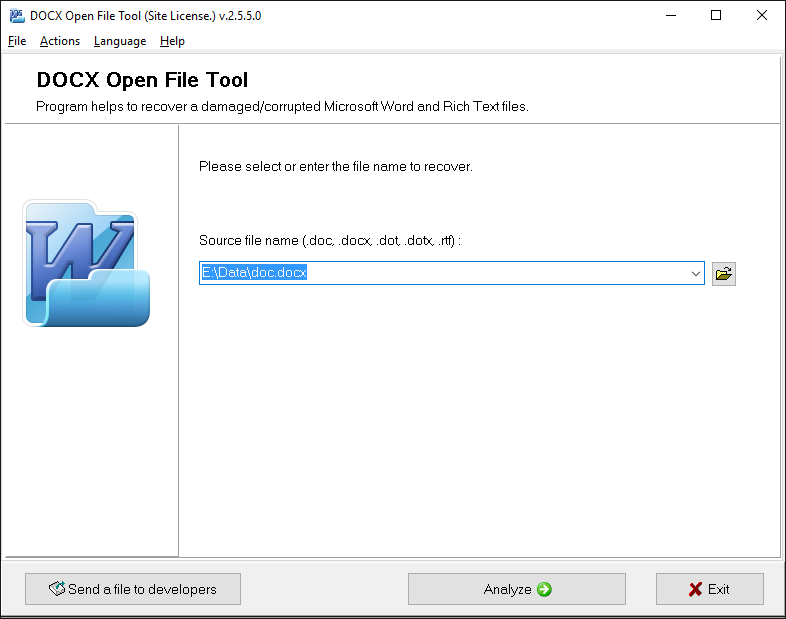Minimize the DOCX Open File Tool window

pos(670,16)
